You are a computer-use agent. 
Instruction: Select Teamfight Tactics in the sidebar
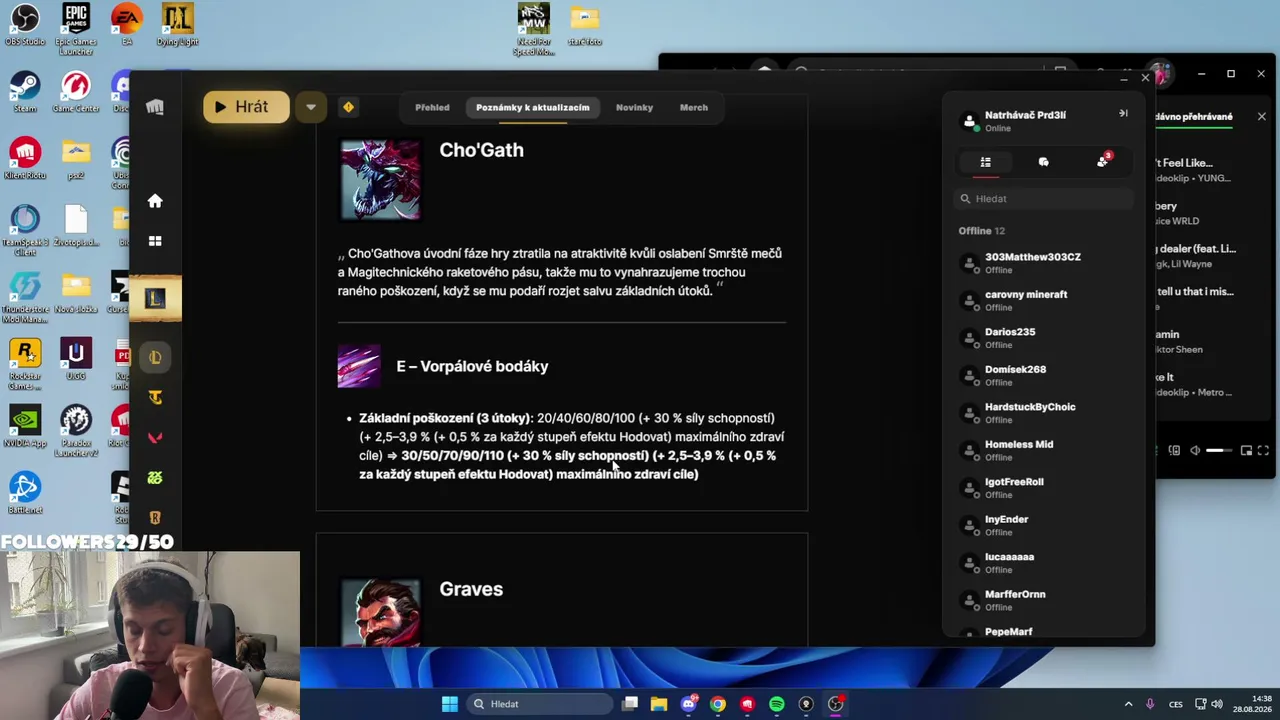155,397
